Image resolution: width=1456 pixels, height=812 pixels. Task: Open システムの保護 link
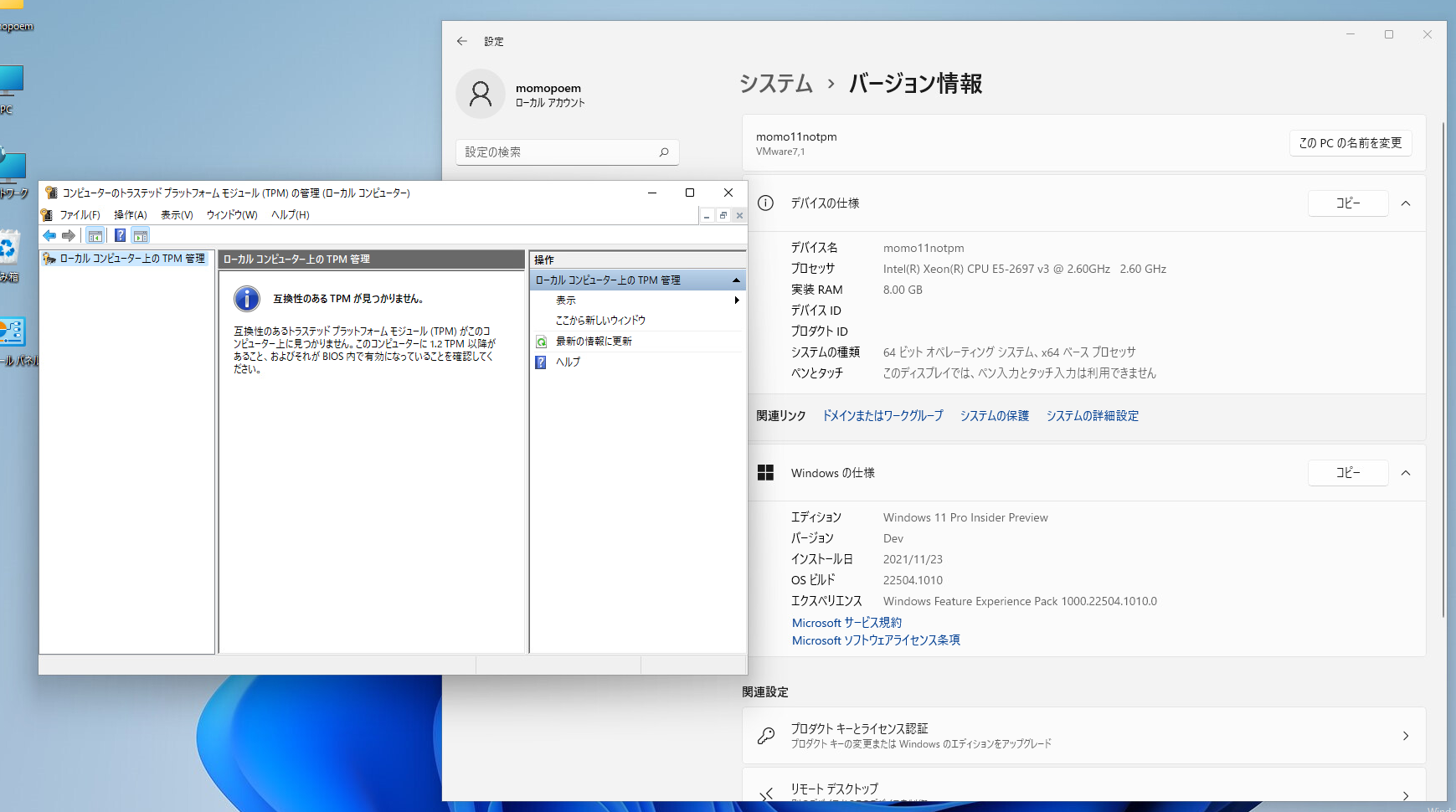point(994,416)
